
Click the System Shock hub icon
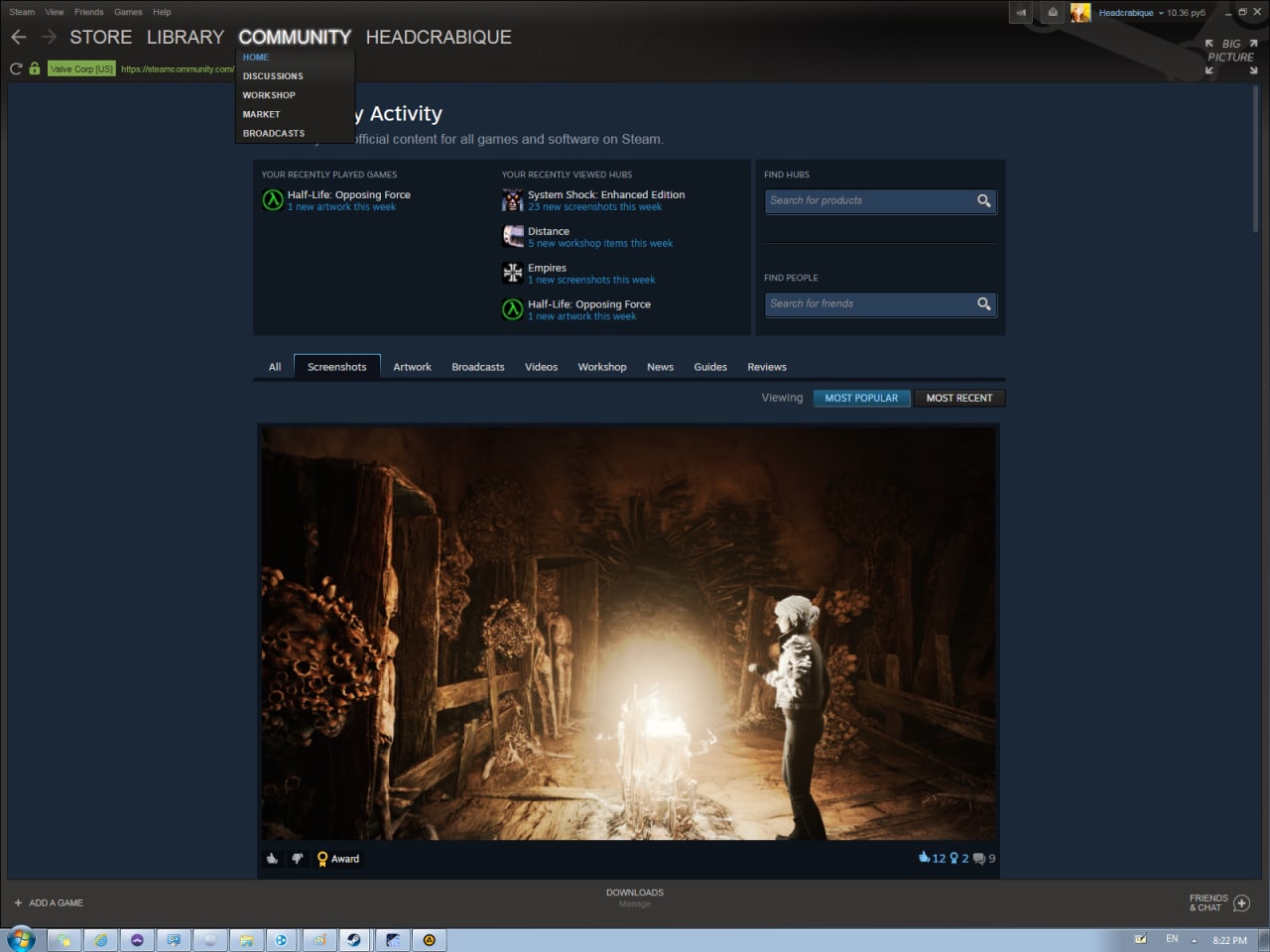[x=513, y=200]
